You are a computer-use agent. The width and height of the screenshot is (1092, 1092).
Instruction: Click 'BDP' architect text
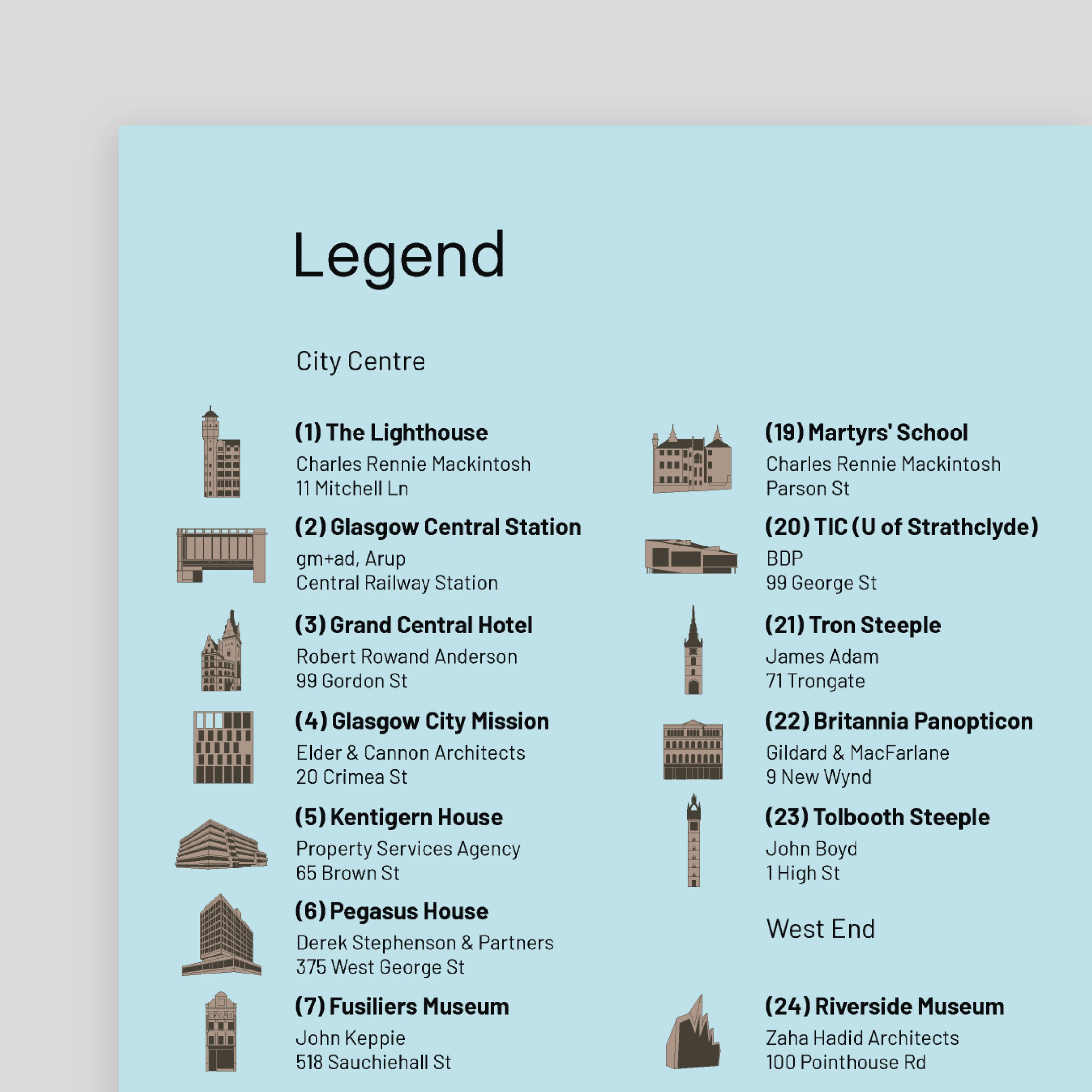784,558
